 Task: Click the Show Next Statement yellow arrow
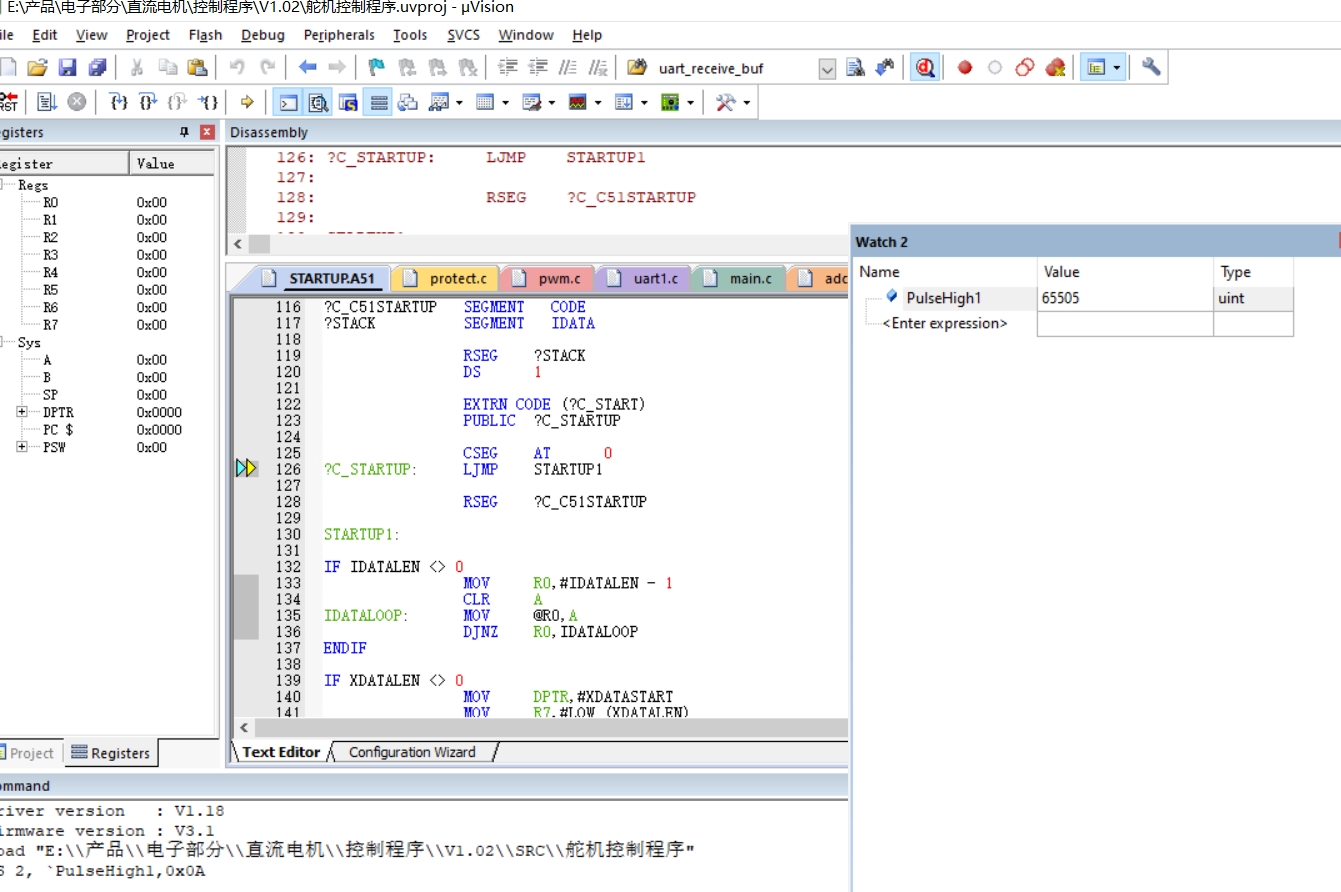tap(247, 102)
